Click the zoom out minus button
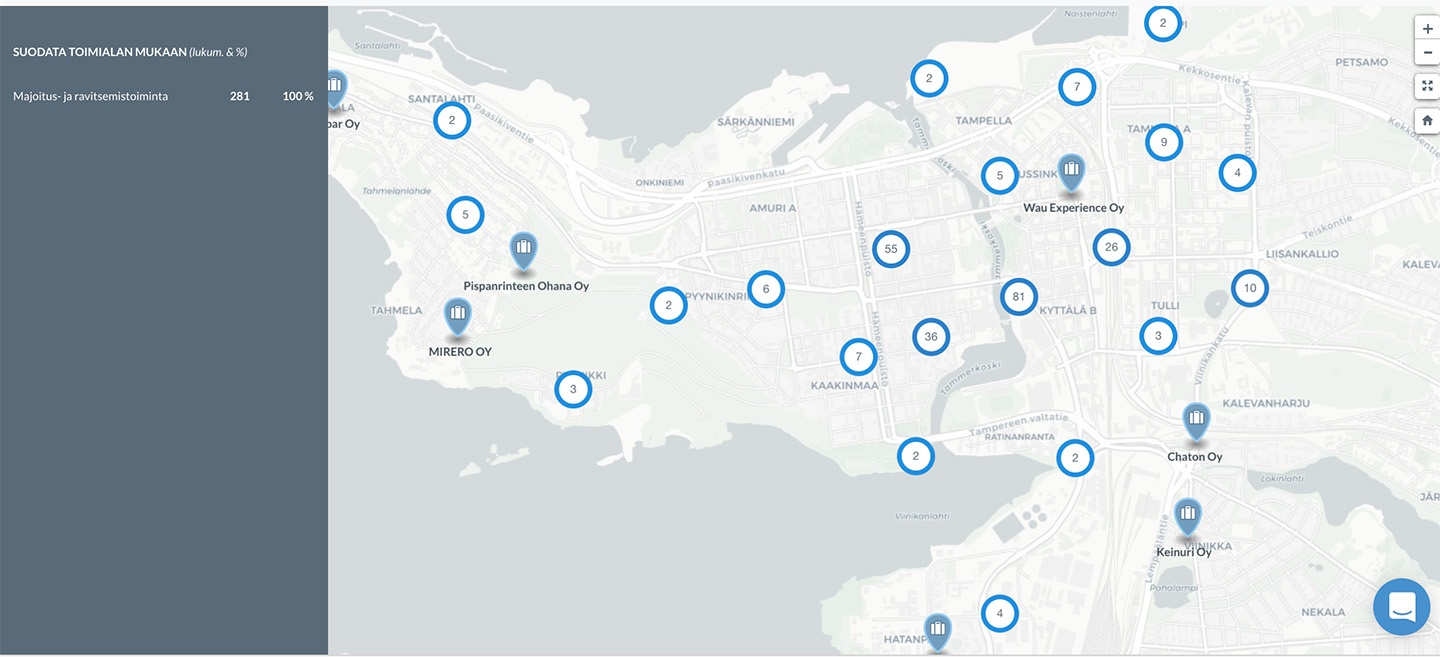Viewport: 1440px width, 657px height. pyautogui.click(x=1427, y=53)
